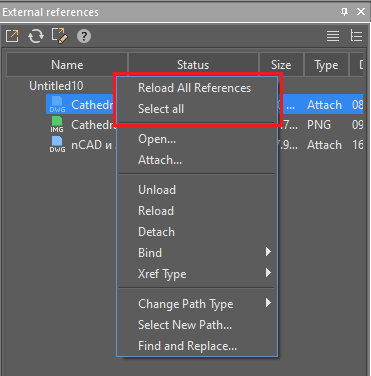Expand the Xref Type submenu
371x376 pixels.
(x=197, y=274)
